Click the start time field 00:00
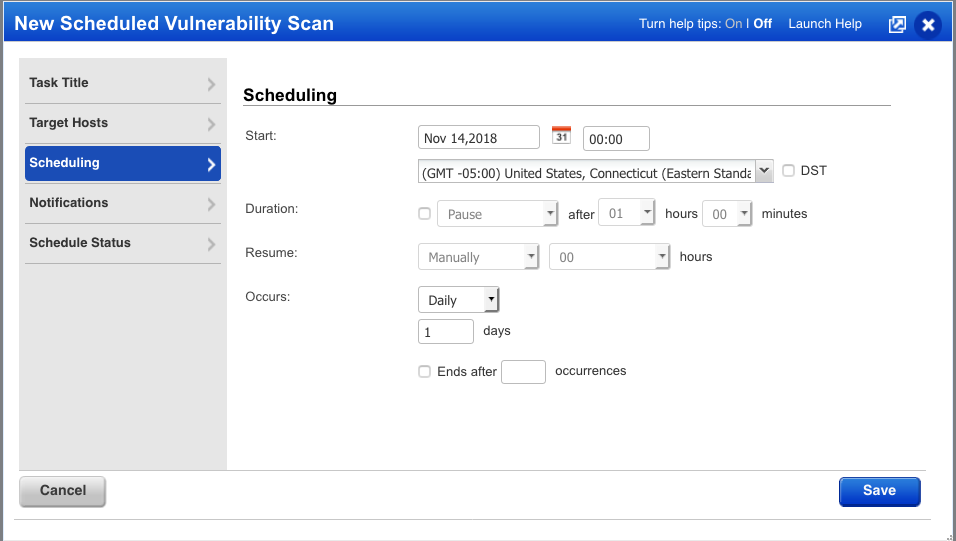This screenshot has height=541, width=956. 616,138
